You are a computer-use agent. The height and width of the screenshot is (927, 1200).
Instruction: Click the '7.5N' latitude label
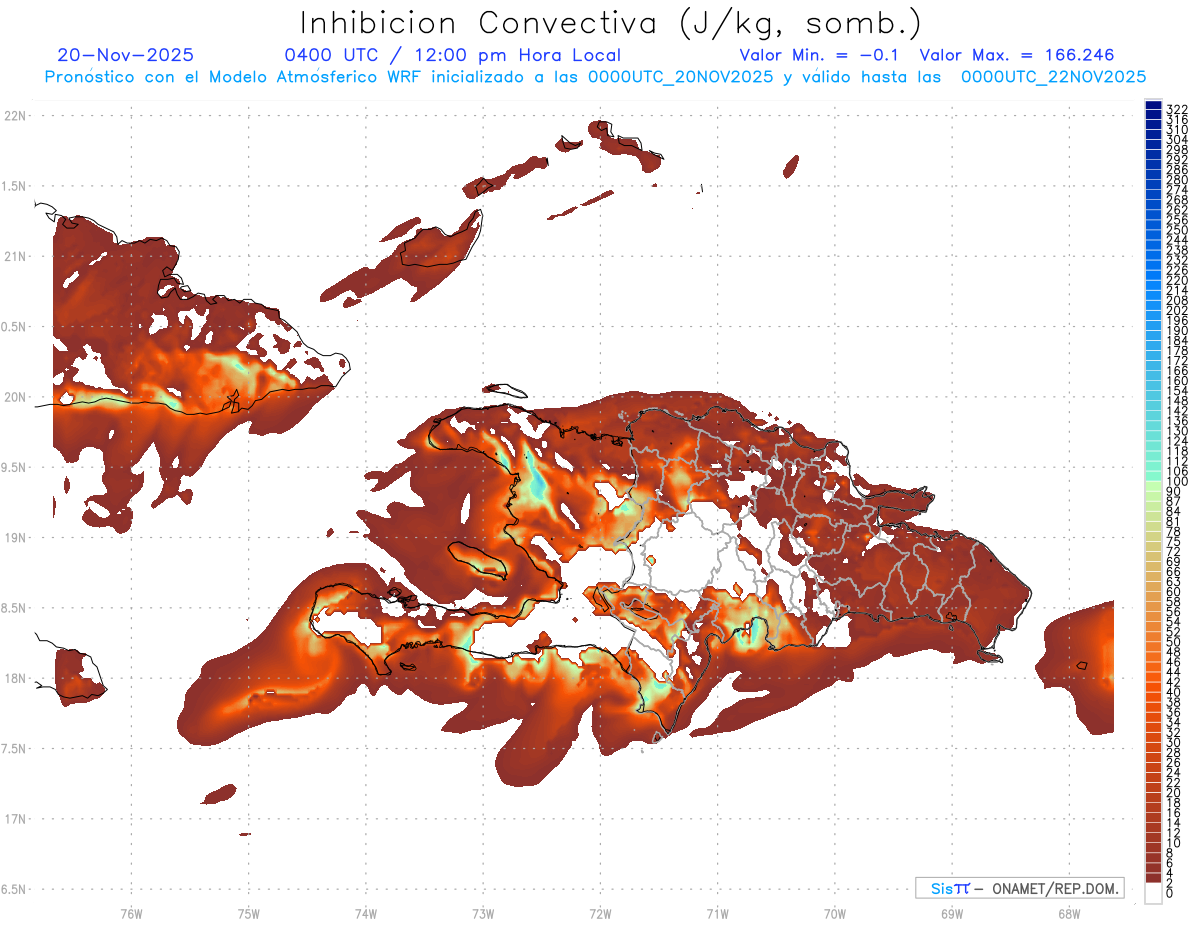(14, 748)
